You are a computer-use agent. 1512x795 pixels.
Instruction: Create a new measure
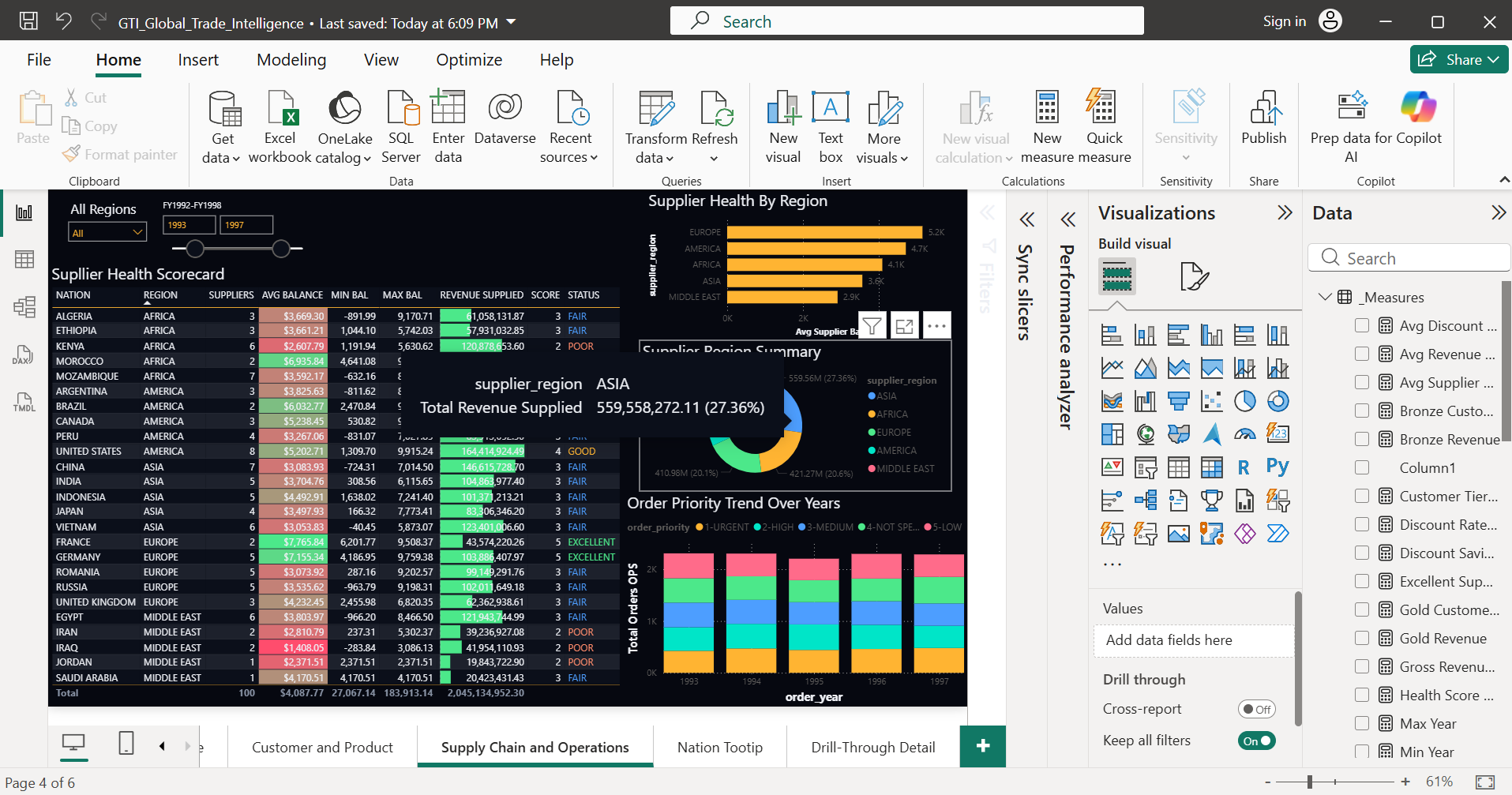(x=1047, y=127)
